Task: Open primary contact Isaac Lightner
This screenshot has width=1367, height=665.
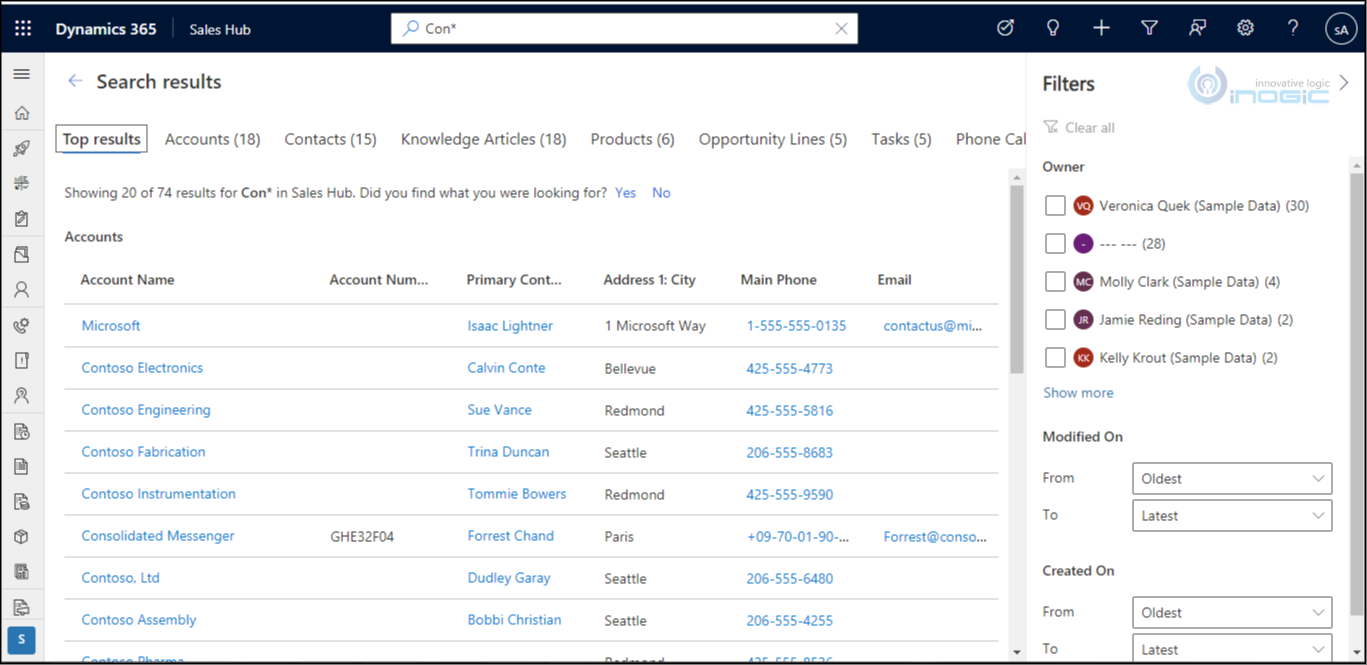Action: pos(510,326)
